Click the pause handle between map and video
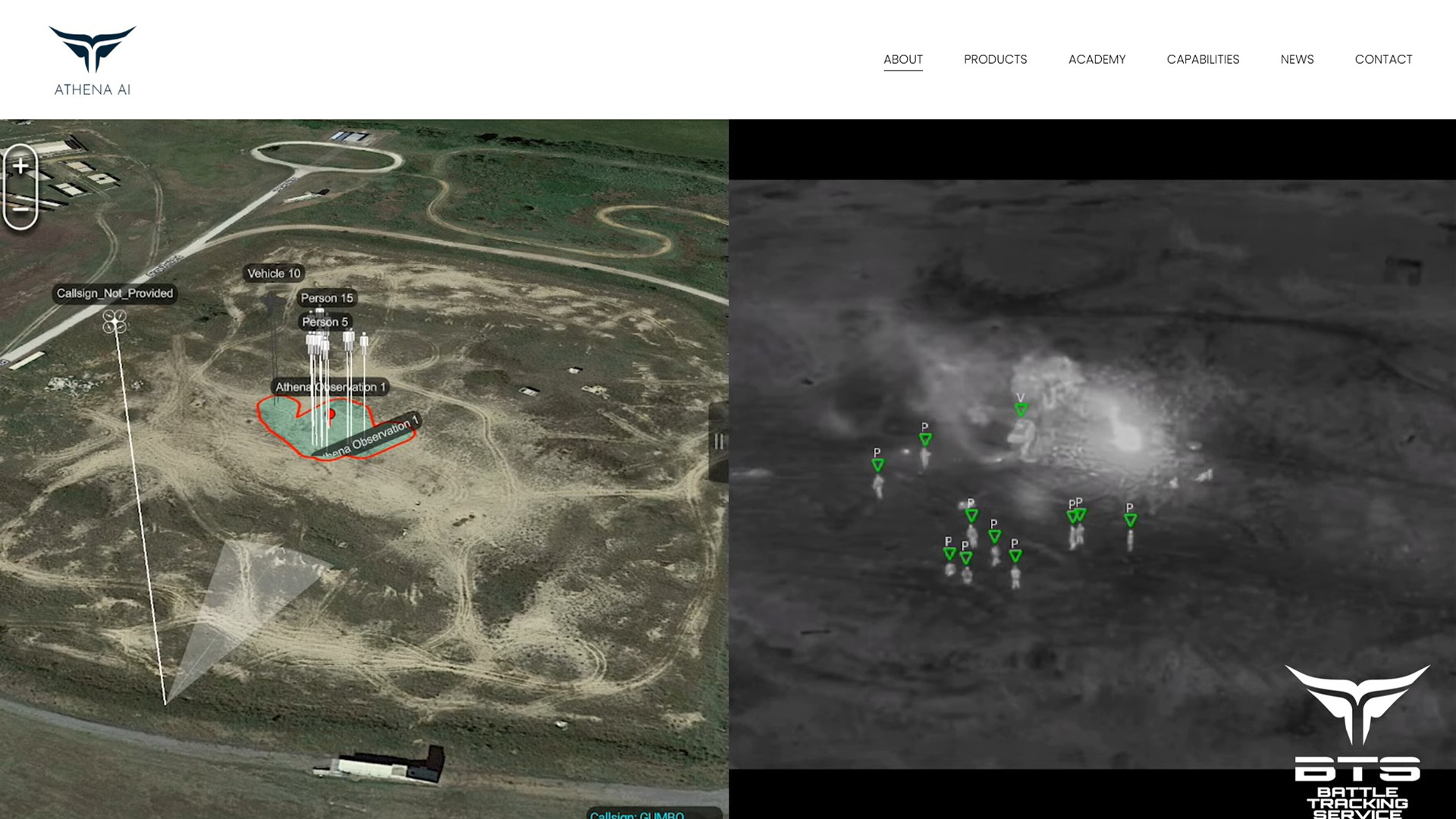Viewport: 1456px width, 819px height. click(719, 441)
